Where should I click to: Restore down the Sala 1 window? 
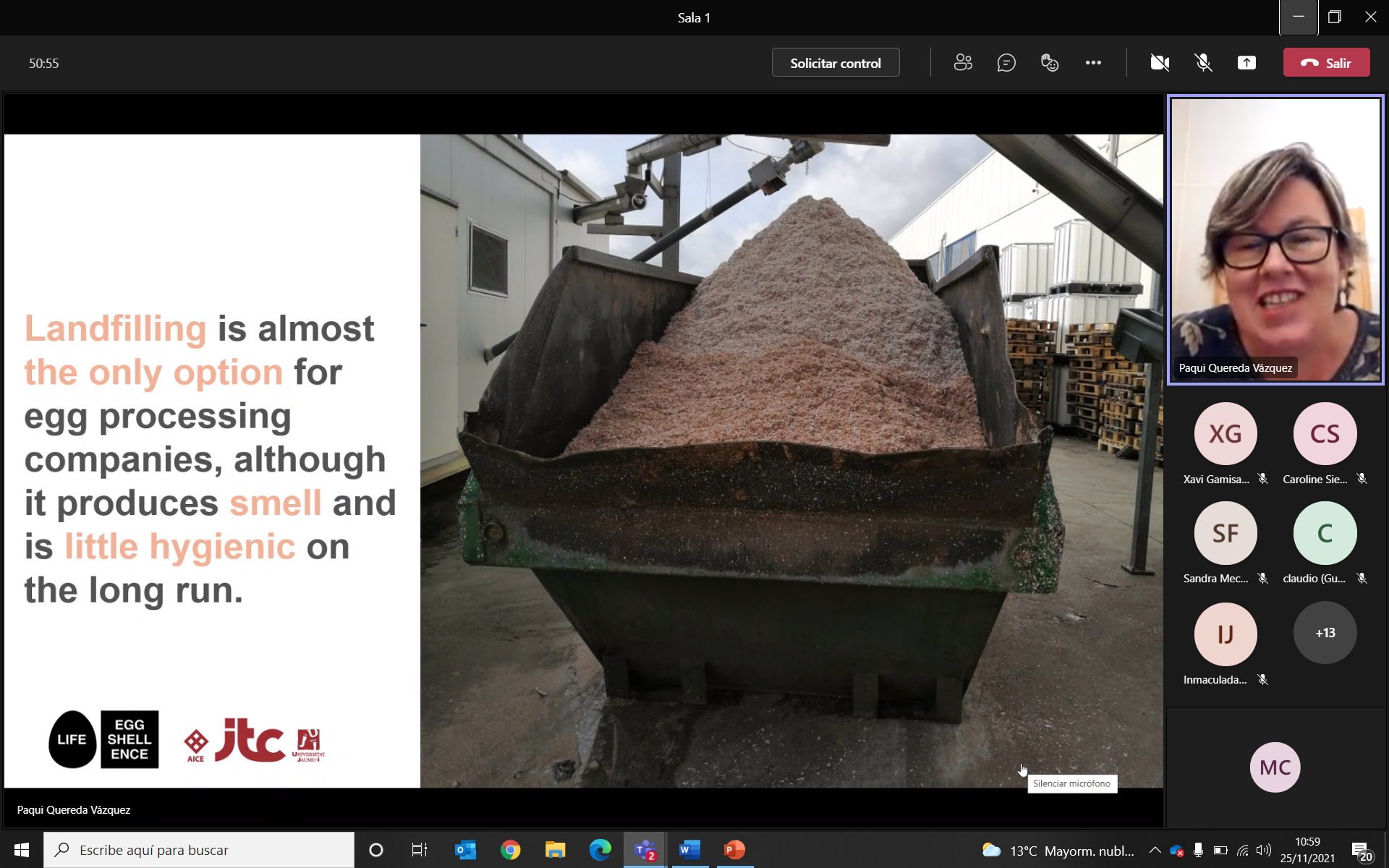(x=1335, y=17)
